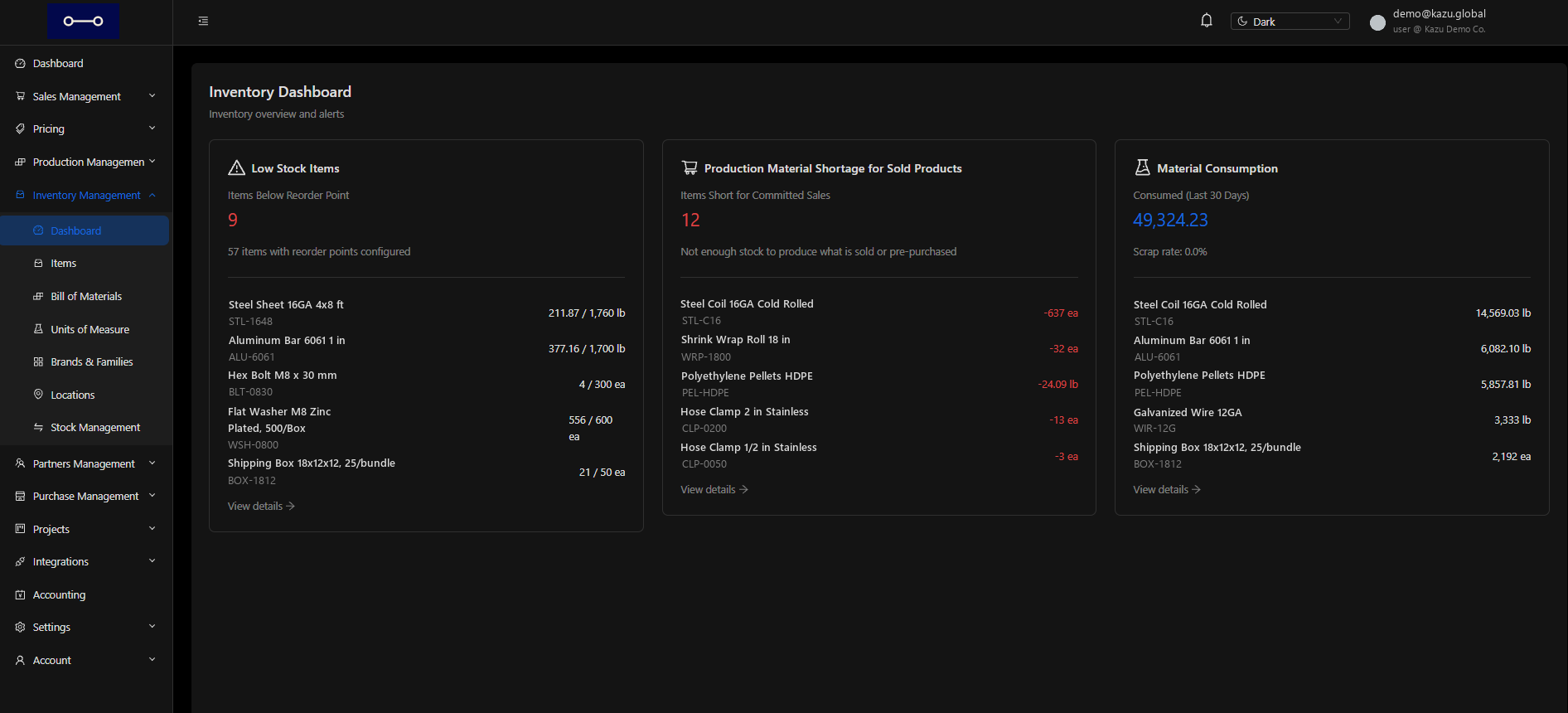View details of Material Consumption
Image resolution: width=1568 pixels, height=713 pixels.
(1167, 489)
